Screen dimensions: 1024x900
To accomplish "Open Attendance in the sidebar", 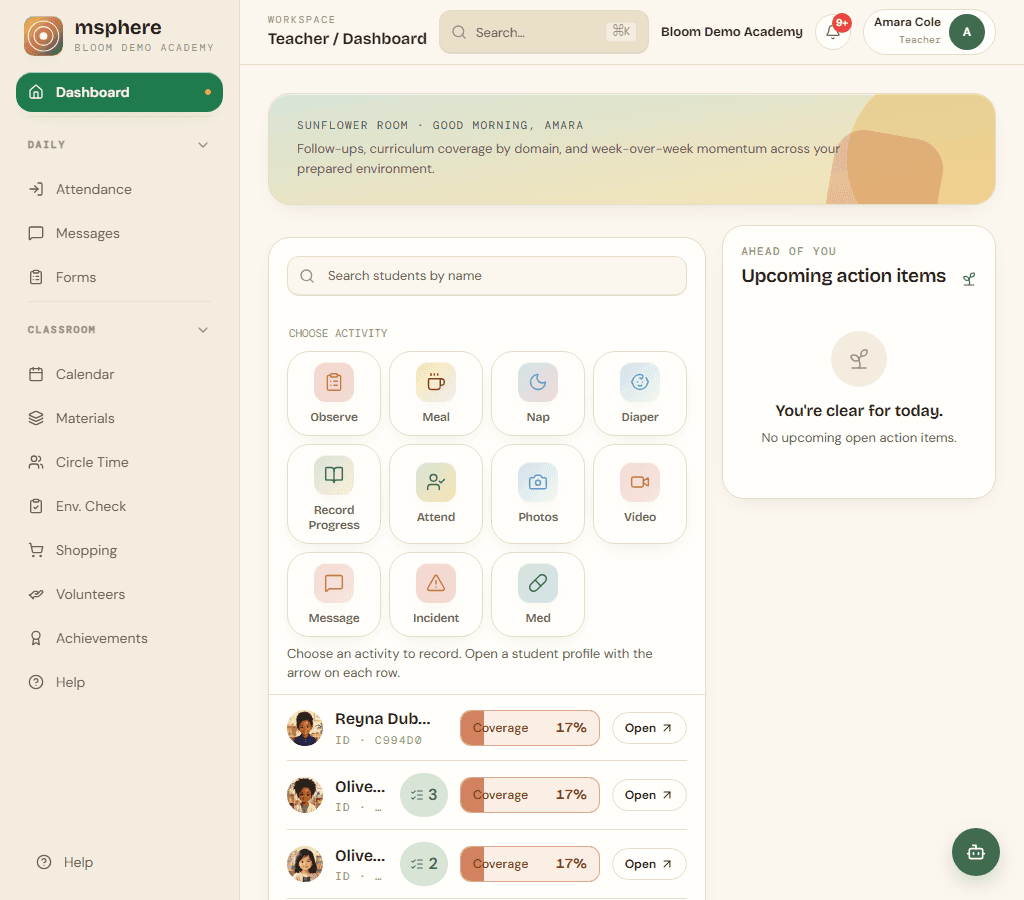I will click(x=120, y=189).
